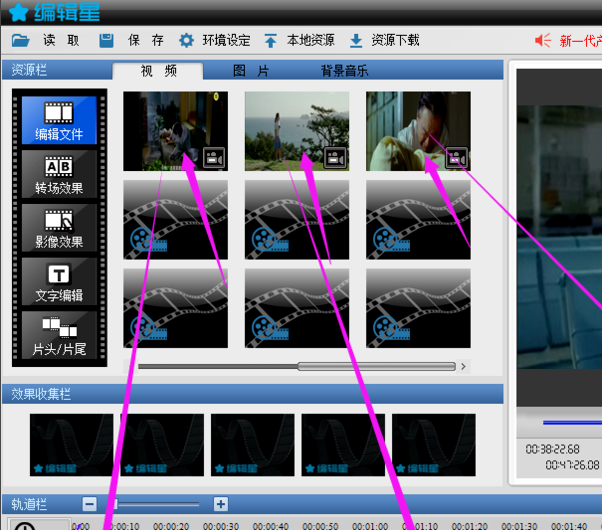The image size is (602, 530).
Task: Click the empty slot below the seaside video
Action: [x=297, y=220]
